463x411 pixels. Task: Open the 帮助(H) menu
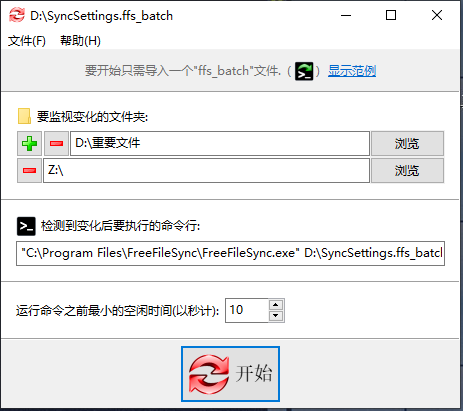click(80, 41)
